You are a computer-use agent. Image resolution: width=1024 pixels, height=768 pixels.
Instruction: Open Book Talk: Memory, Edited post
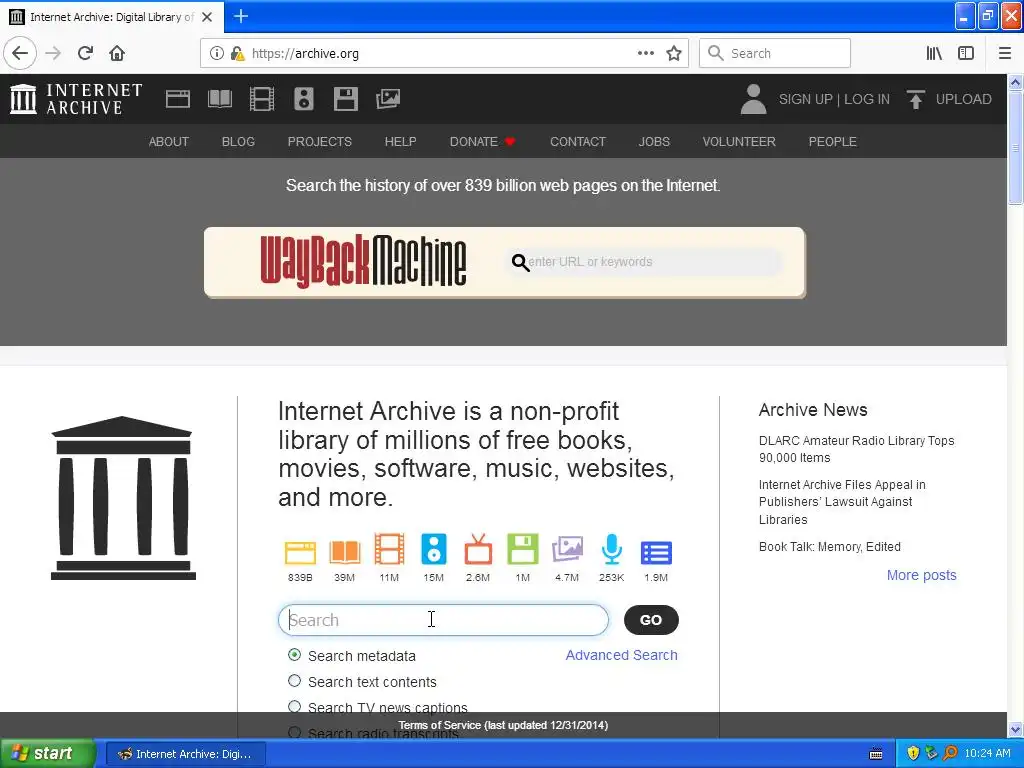(829, 547)
